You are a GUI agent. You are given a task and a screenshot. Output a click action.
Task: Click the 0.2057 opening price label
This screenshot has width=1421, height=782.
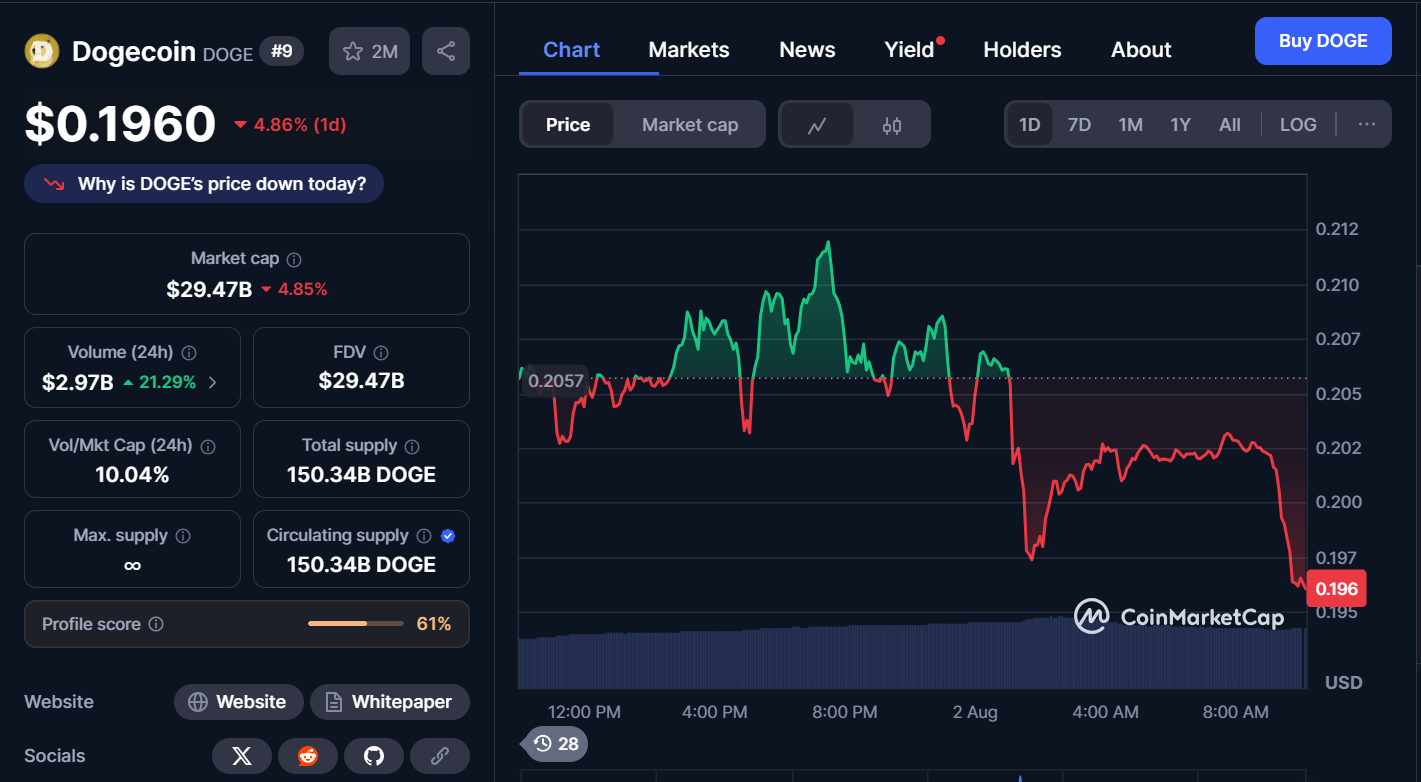(x=555, y=381)
